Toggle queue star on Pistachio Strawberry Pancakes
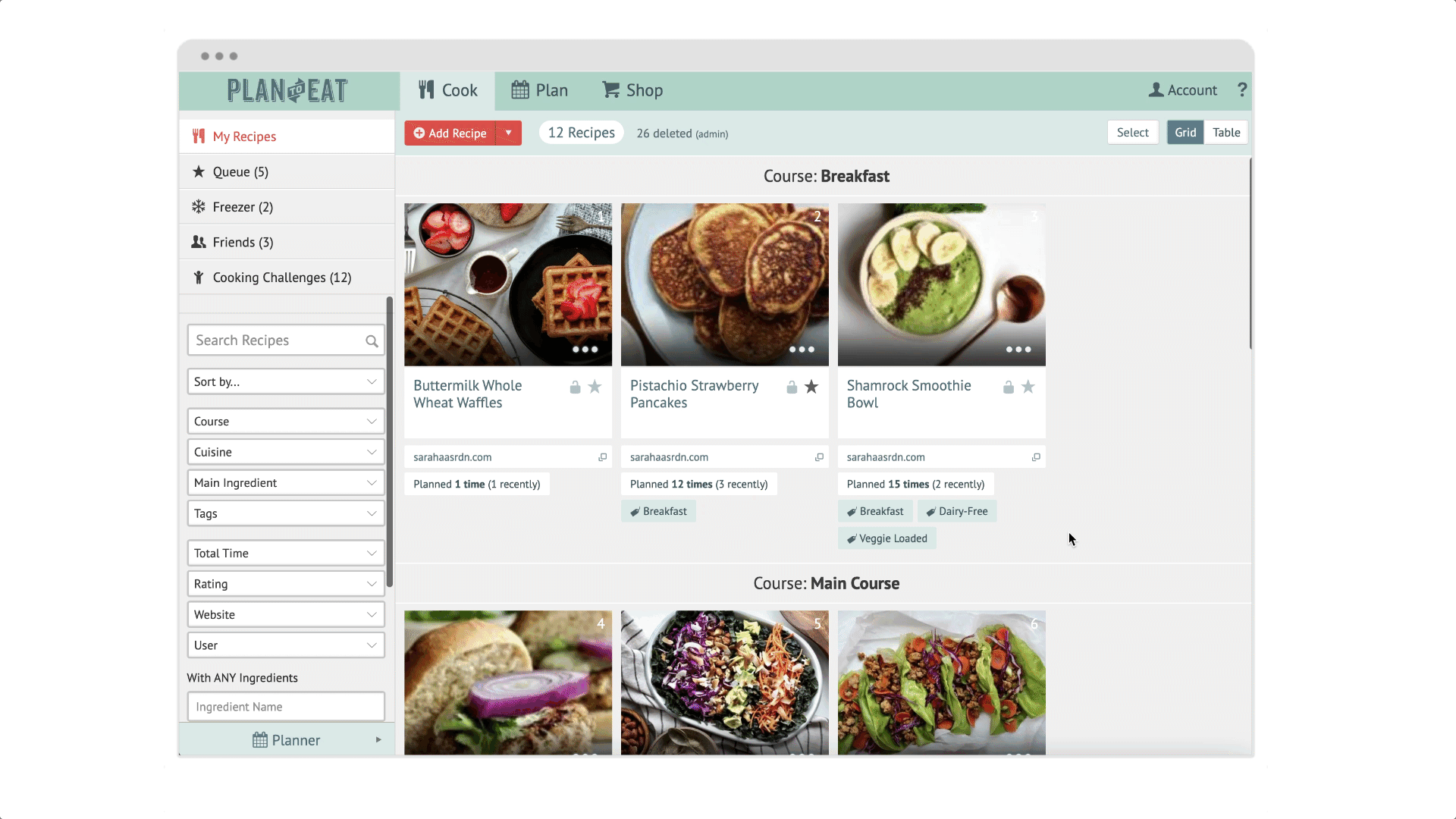Screen dimensions: 1456x819 pos(811,387)
